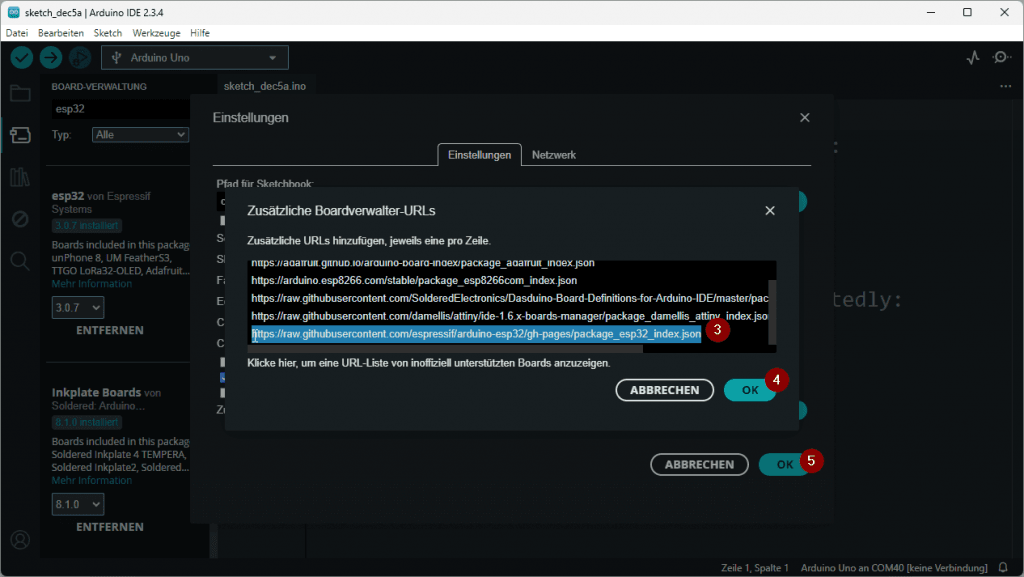Screen dimensions: 1024x577
Task: Open the Serial Plotter
Action: (x=971, y=58)
